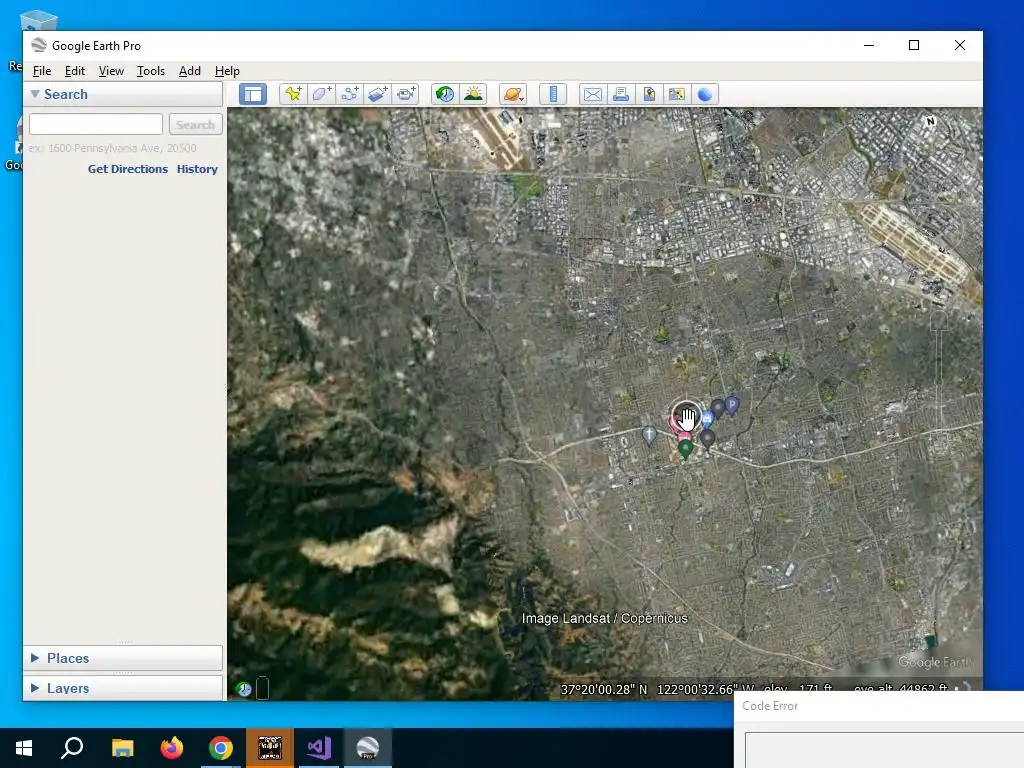Open the Edit menu

[x=74, y=71]
